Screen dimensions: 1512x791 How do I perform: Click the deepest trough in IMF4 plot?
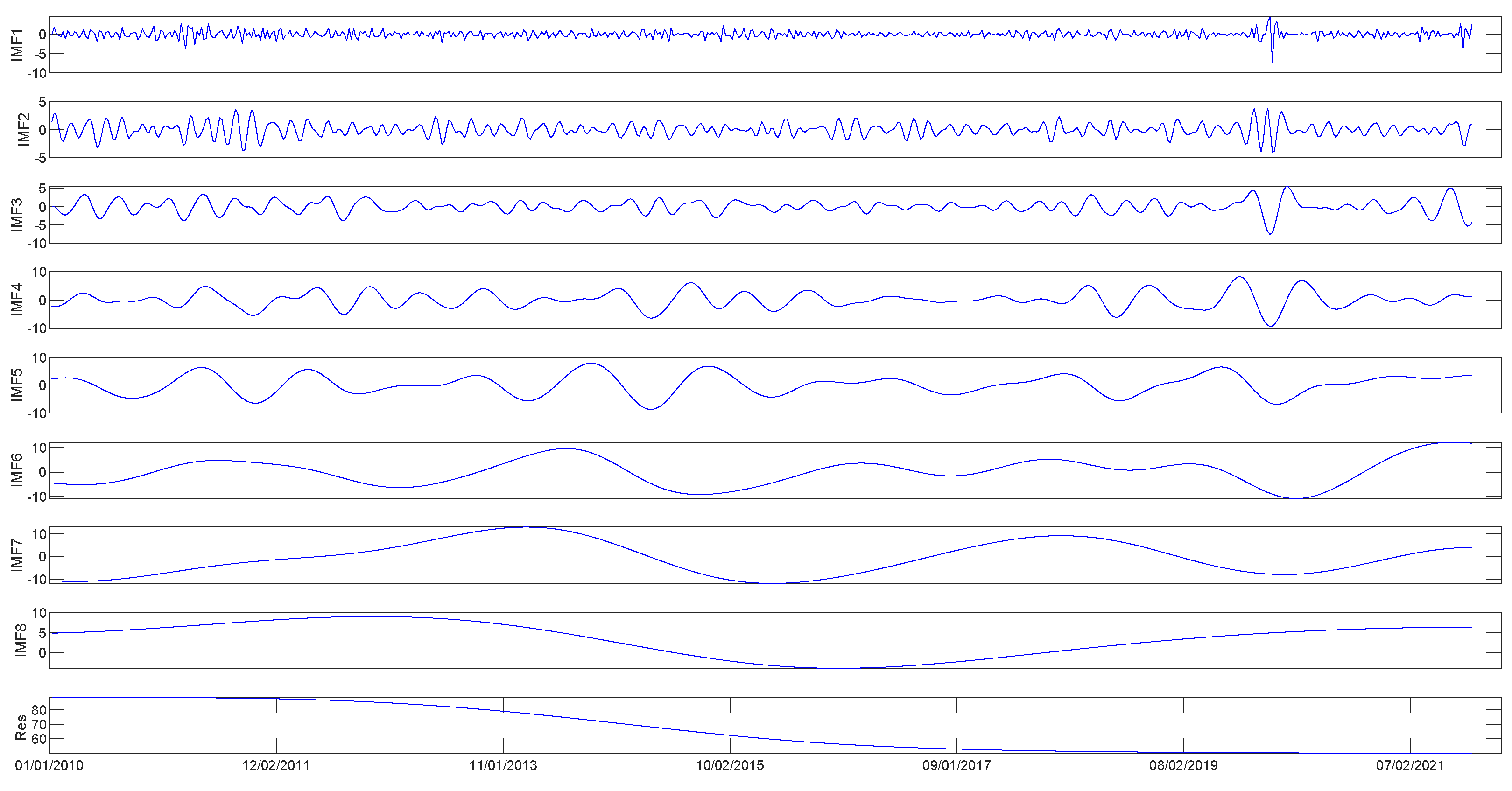tap(1271, 326)
